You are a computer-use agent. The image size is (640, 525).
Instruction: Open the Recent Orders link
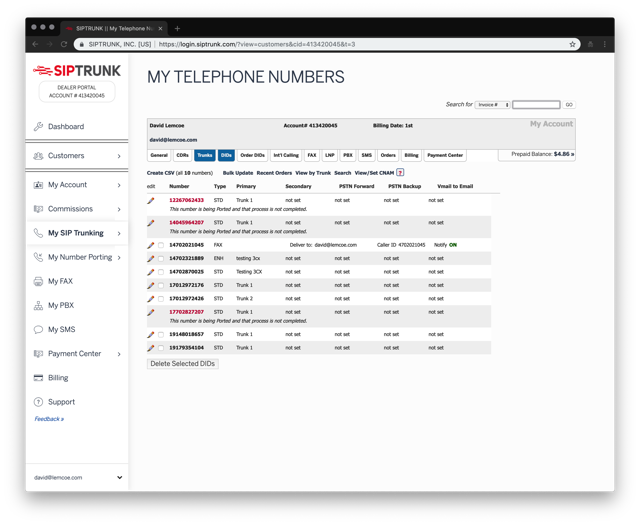pos(274,173)
